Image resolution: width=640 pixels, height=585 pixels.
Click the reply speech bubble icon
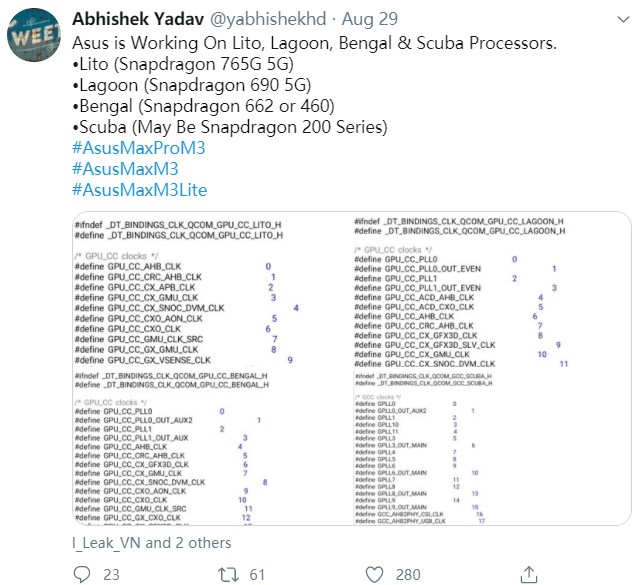(x=82, y=574)
